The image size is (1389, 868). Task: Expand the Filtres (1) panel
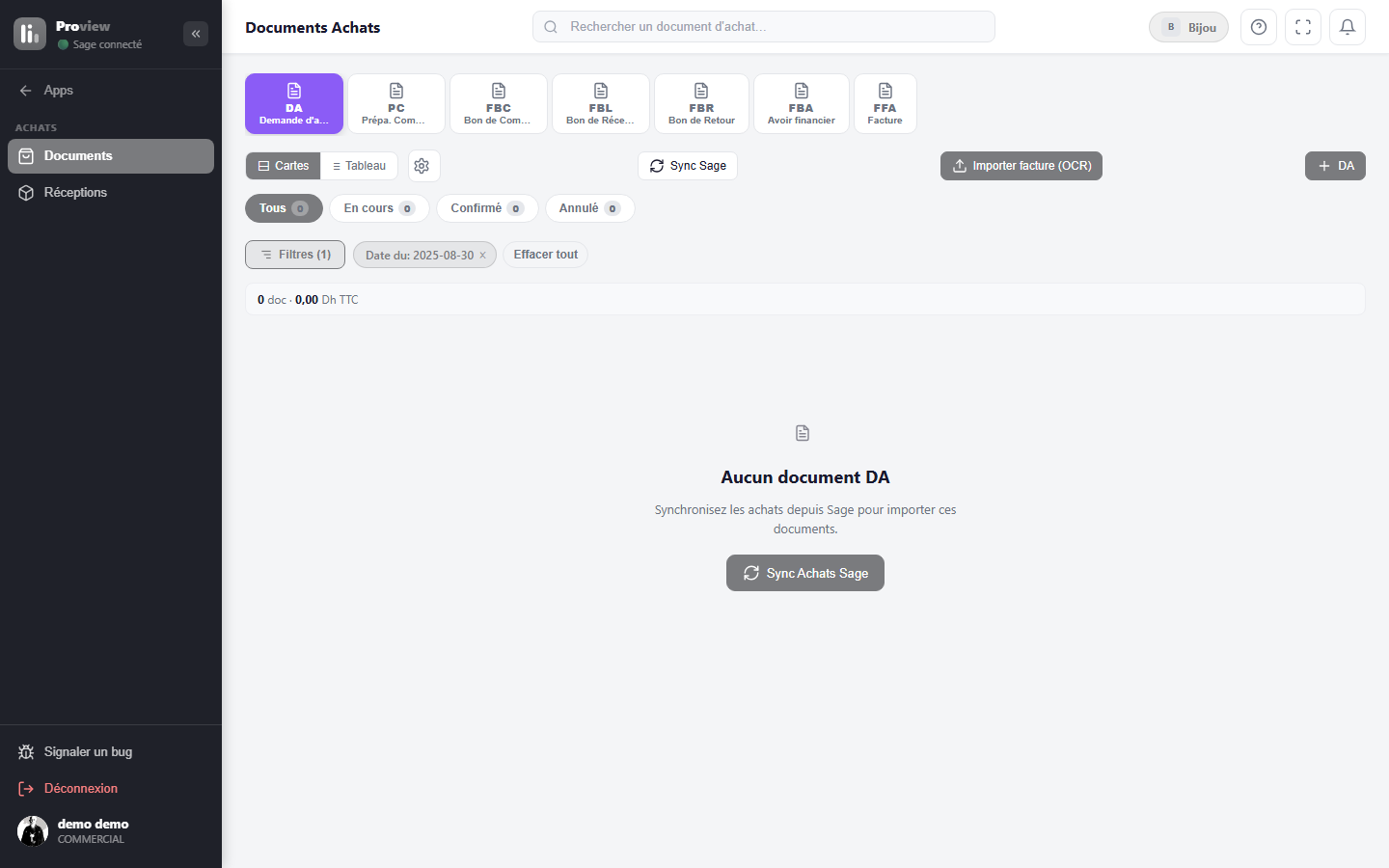[x=295, y=255]
